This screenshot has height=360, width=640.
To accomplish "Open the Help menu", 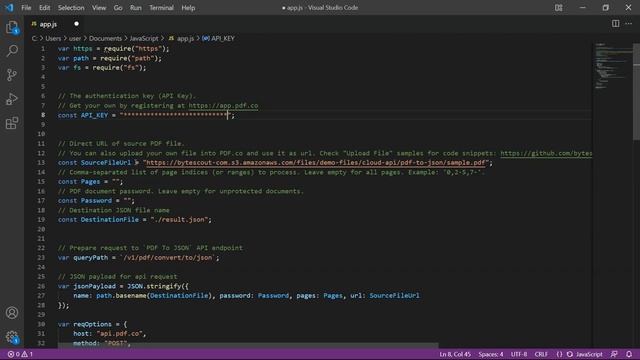I will (x=188, y=8).
